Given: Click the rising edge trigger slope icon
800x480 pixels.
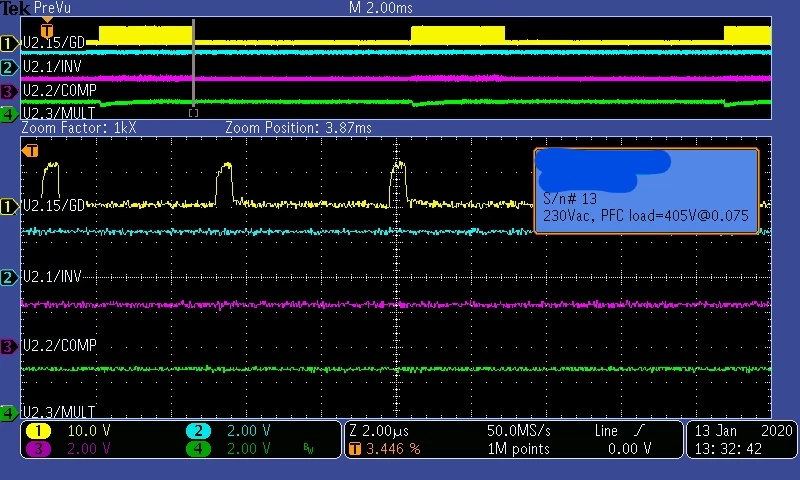Looking at the screenshot, I should pos(639,431).
